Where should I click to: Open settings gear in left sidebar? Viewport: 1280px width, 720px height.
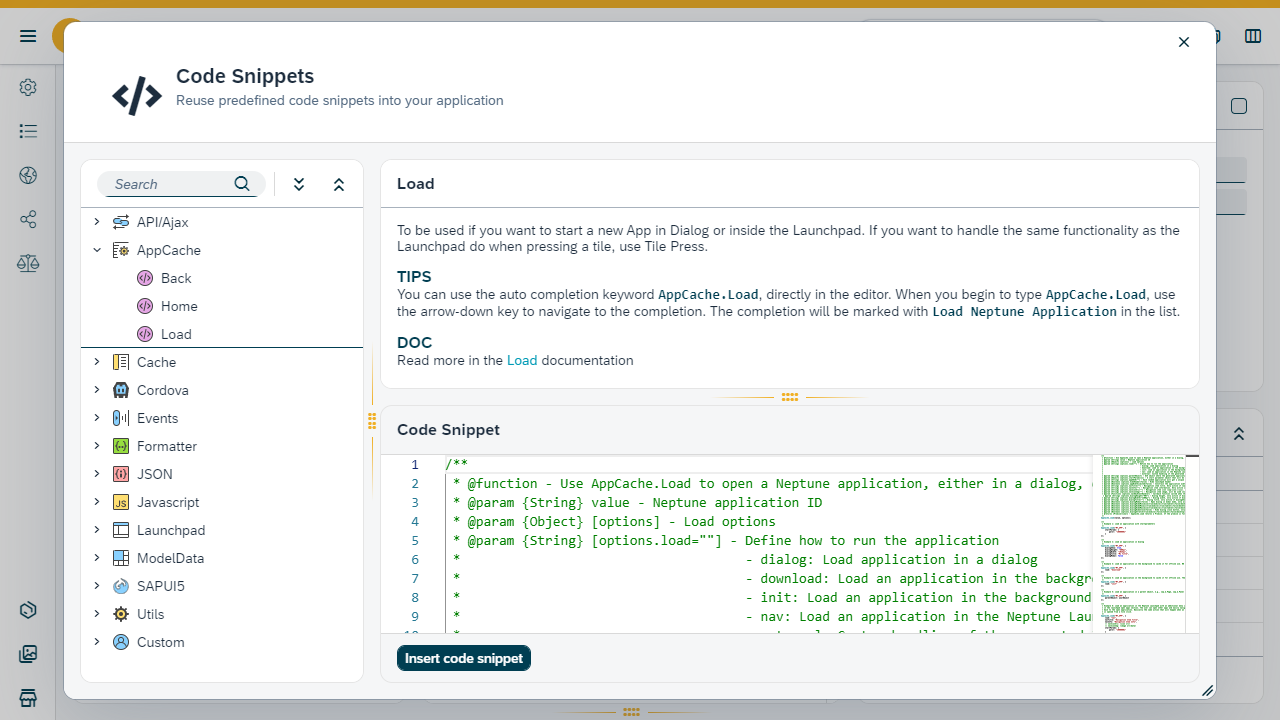[28, 88]
